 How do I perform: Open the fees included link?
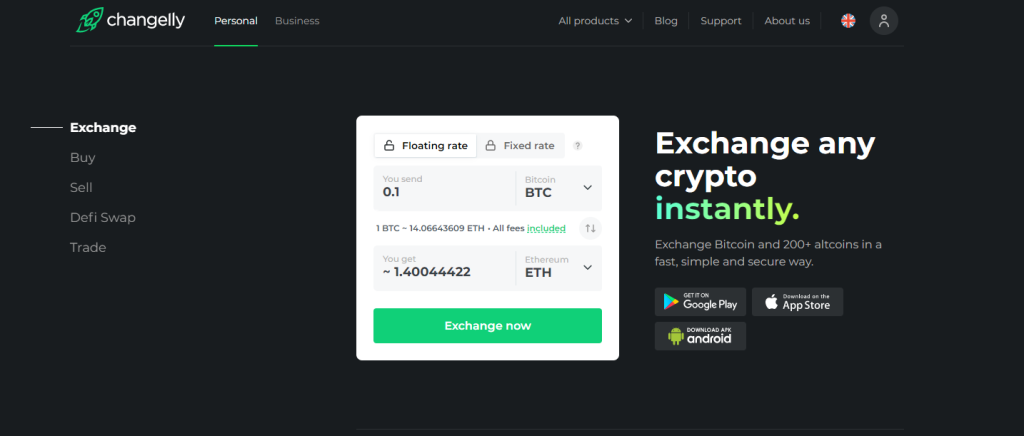coord(546,228)
